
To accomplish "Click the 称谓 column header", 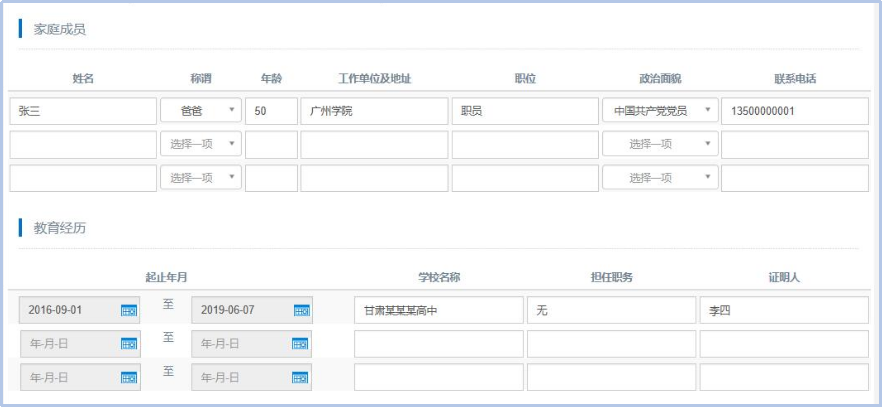I will (x=201, y=79).
